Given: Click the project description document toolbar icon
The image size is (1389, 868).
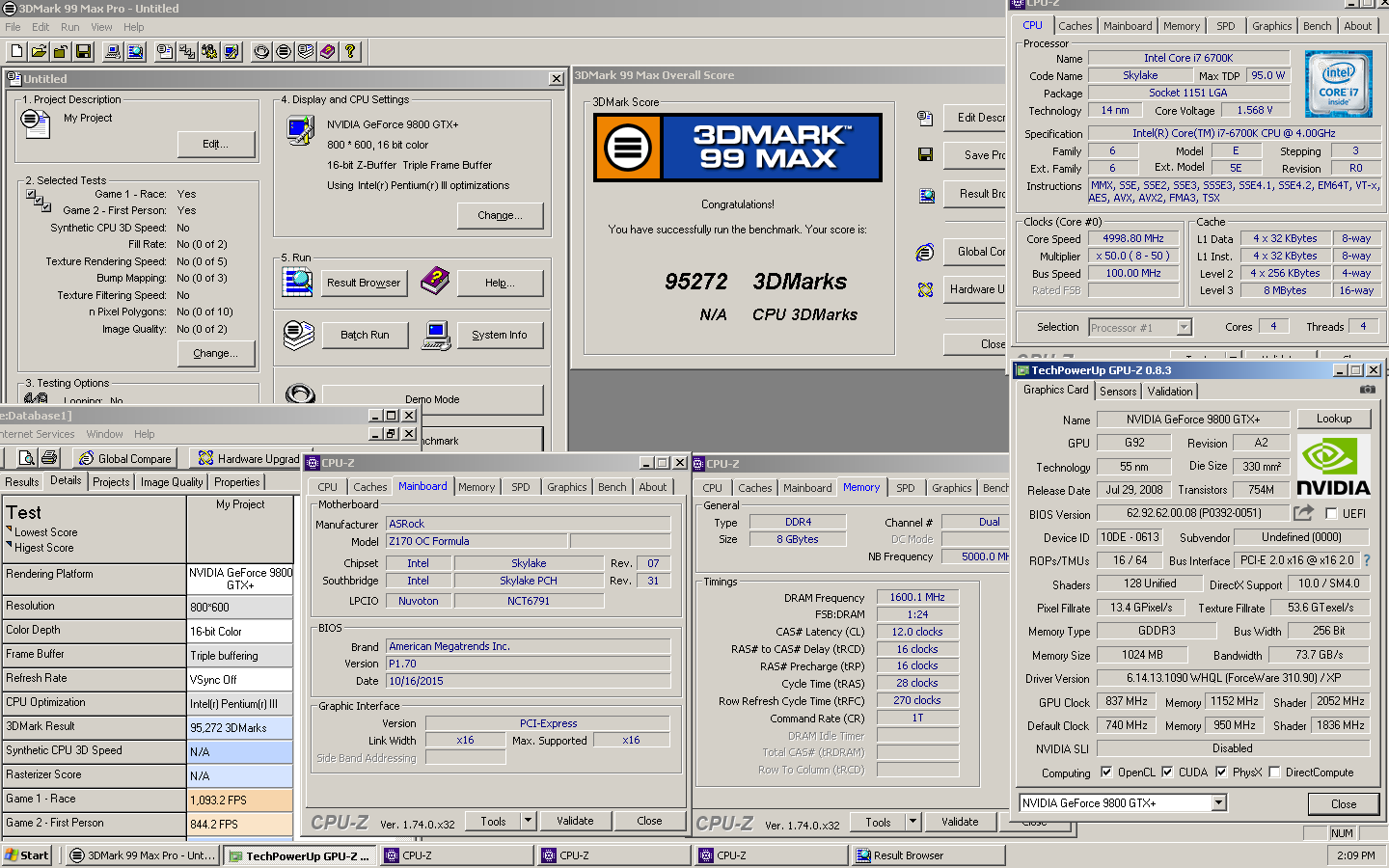Looking at the screenshot, I should (x=165, y=51).
